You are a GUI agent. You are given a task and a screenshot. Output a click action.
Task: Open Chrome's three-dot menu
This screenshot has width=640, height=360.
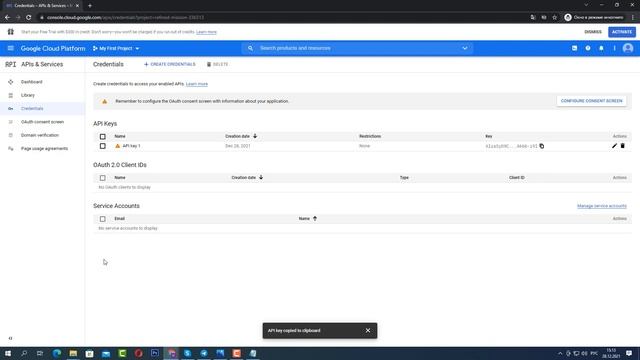[x=633, y=18]
